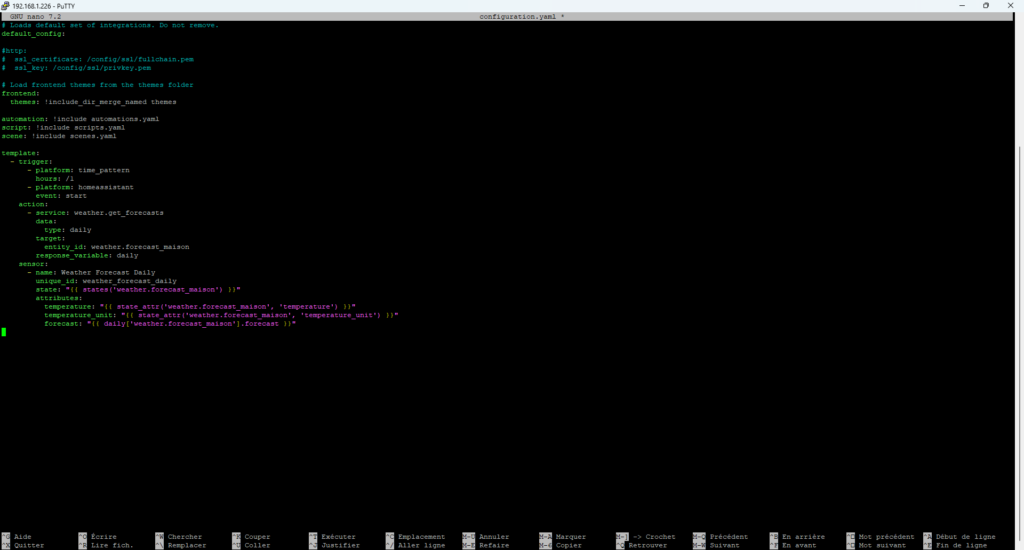Click the '#http:' commented line
The image size is (1024, 550).
pos(14,51)
